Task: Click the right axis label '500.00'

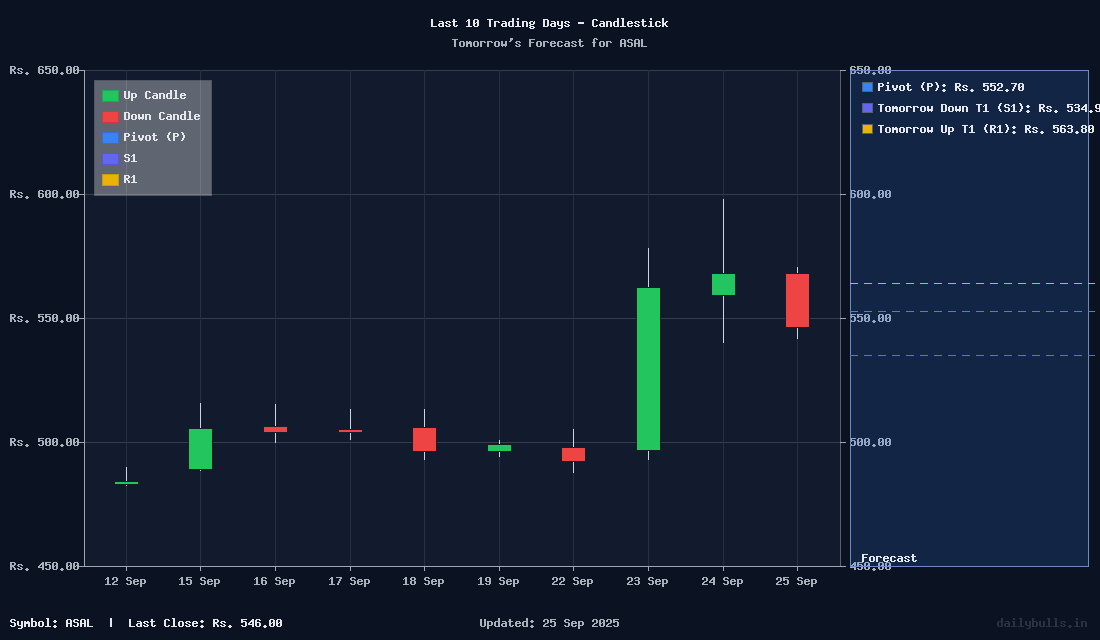Action: coord(871,442)
